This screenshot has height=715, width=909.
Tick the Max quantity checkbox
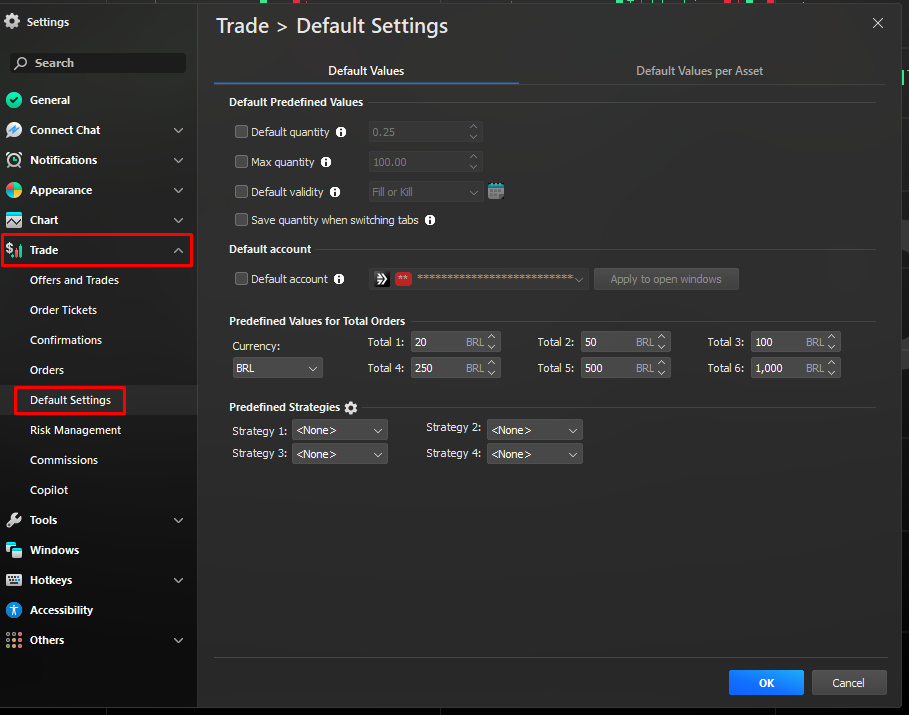241,162
